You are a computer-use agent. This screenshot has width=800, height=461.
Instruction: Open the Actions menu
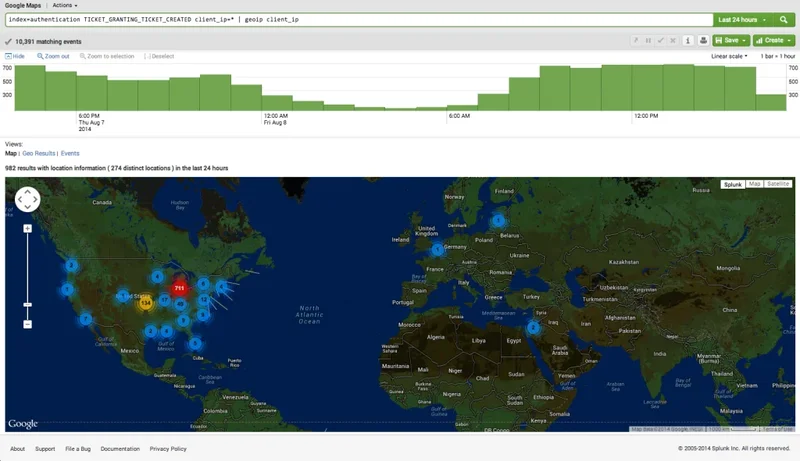pyautogui.click(x=65, y=5)
